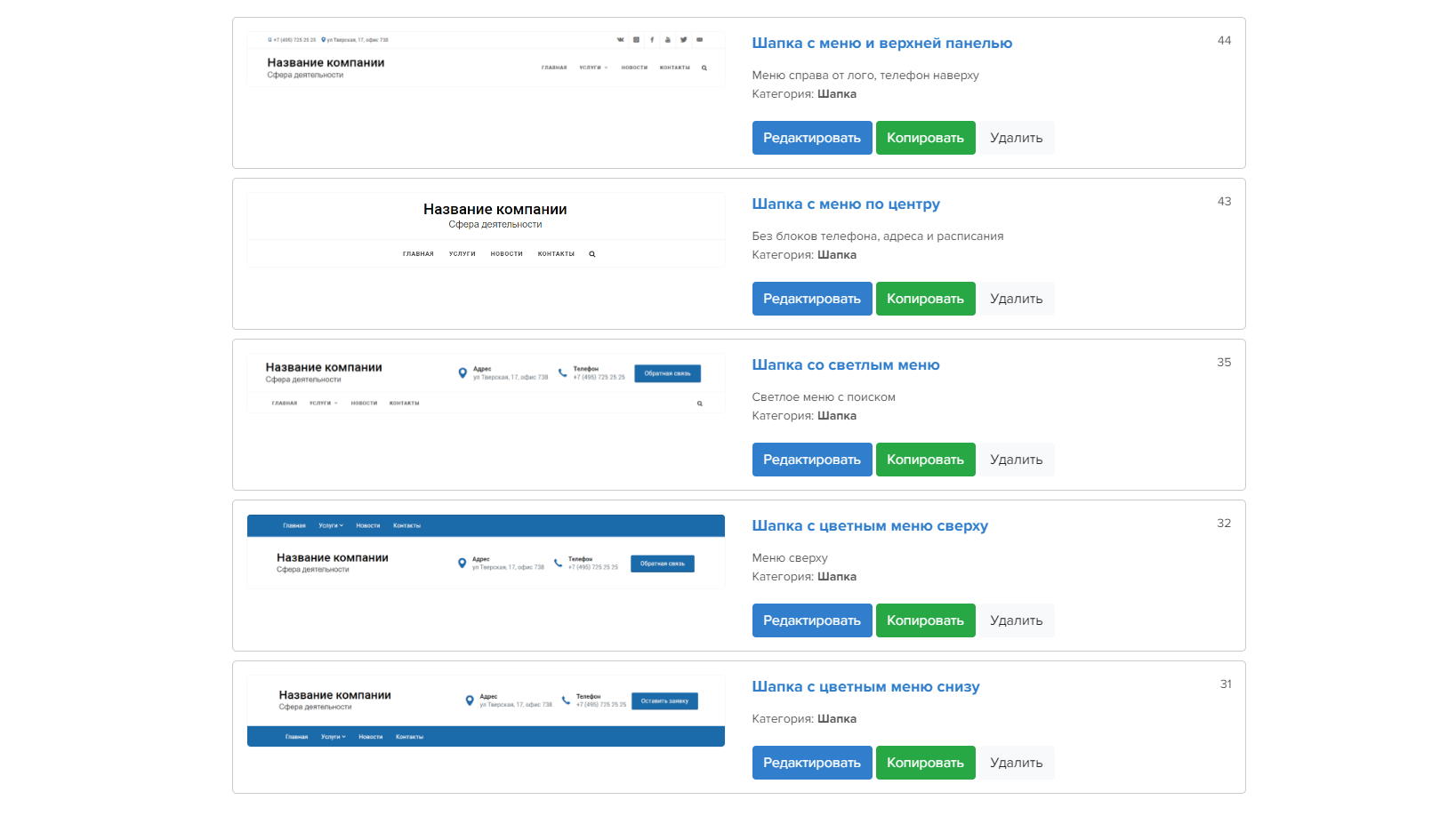
Task: Click Редактировать for header number 44
Action: (x=812, y=138)
